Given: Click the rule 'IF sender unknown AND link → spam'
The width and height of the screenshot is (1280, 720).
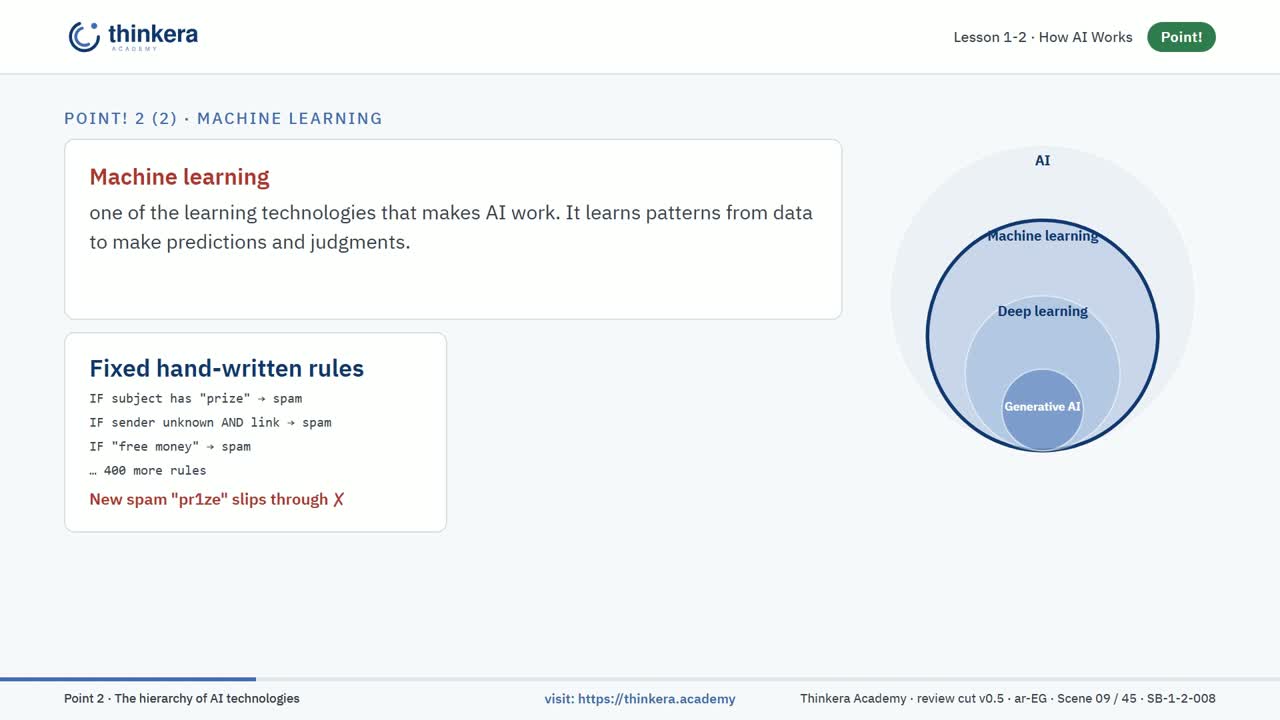Looking at the screenshot, I should [210, 422].
